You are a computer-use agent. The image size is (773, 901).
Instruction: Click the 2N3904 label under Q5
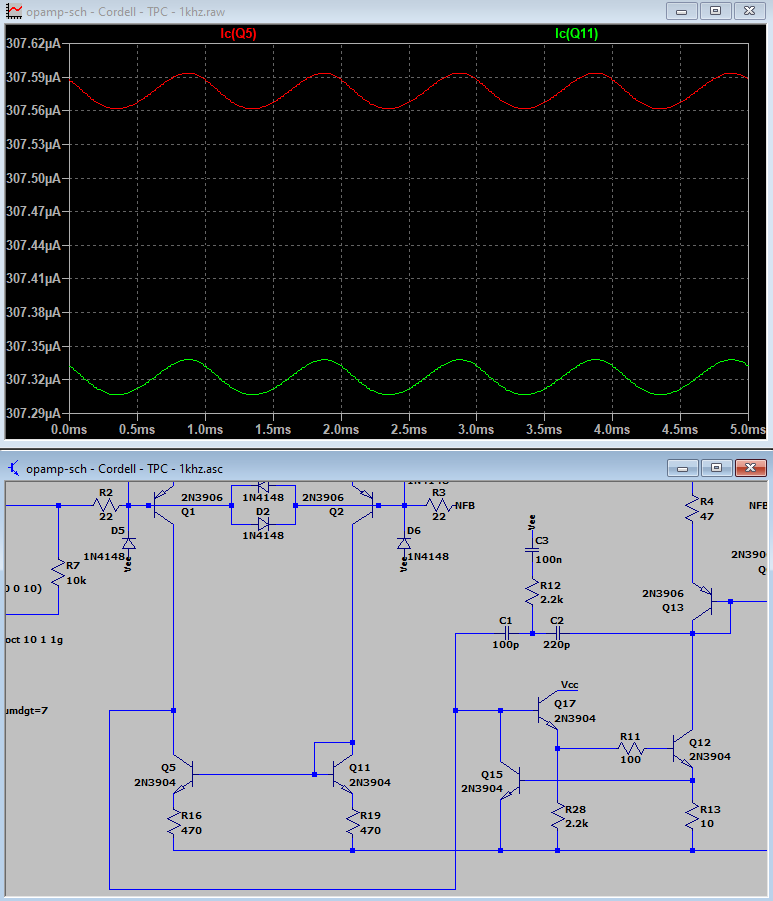pos(155,782)
